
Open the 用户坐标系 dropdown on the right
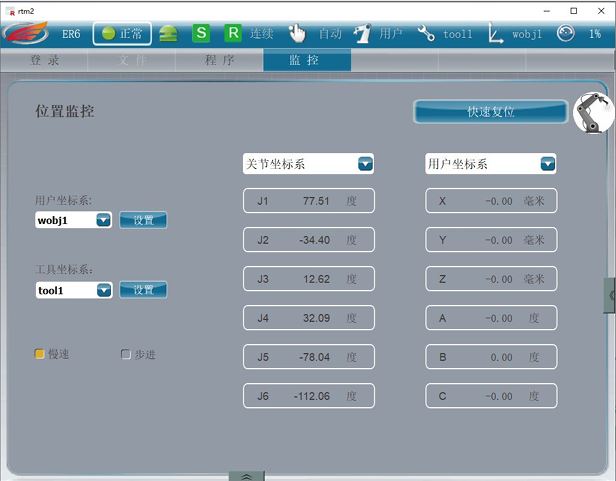click(x=547, y=164)
